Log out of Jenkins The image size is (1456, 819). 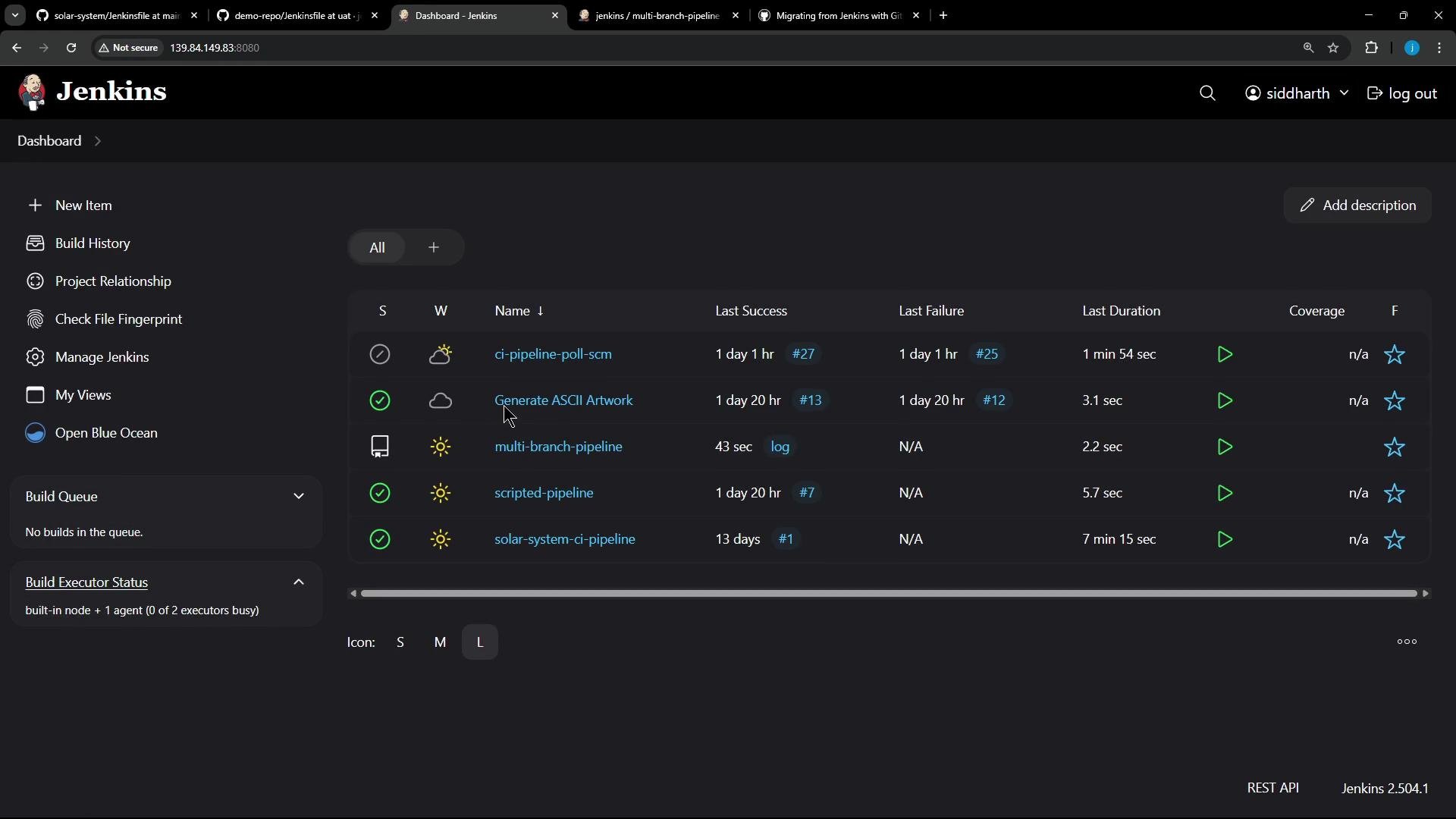coord(1402,93)
